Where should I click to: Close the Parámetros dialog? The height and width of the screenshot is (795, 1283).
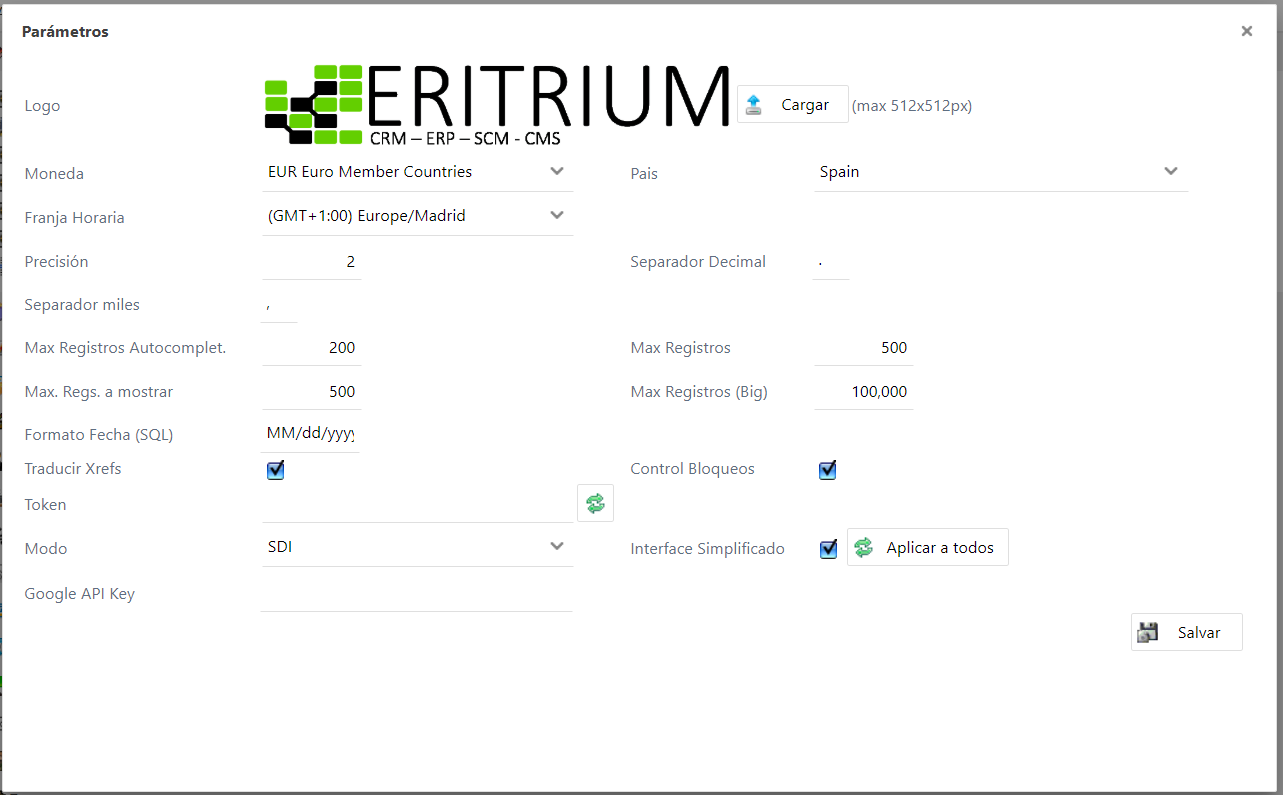tap(1246, 31)
